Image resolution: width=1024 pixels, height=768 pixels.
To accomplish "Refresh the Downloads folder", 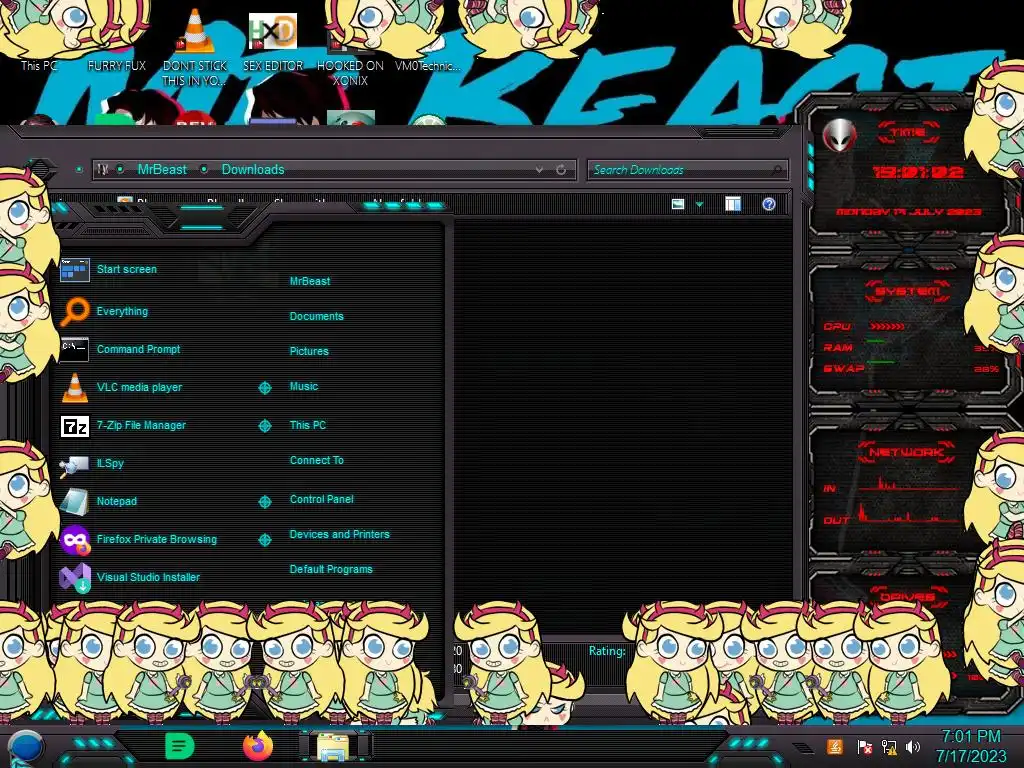I will (x=561, y=170).
